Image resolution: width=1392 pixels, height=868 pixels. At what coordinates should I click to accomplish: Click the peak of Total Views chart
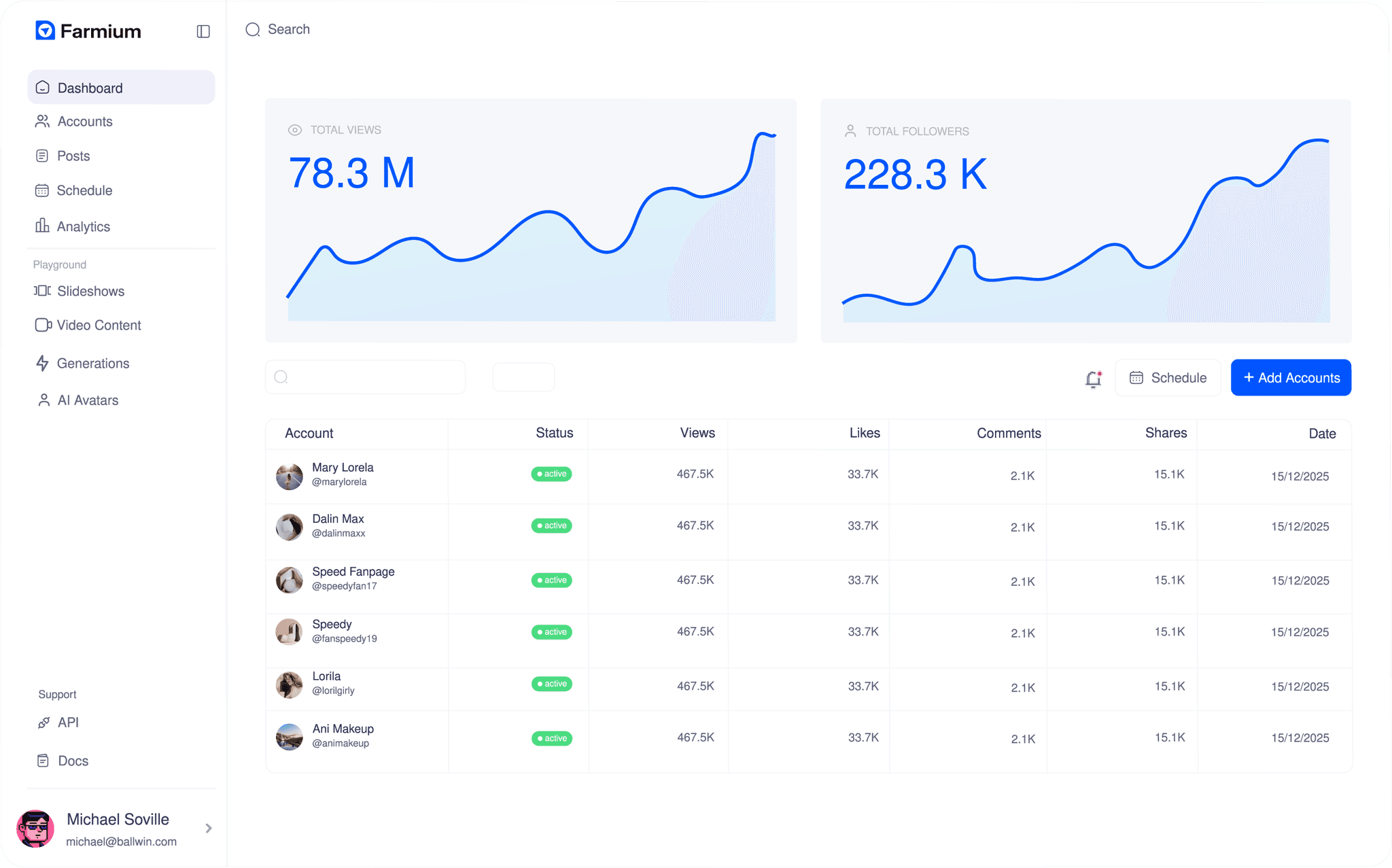(x=763, y=134)
